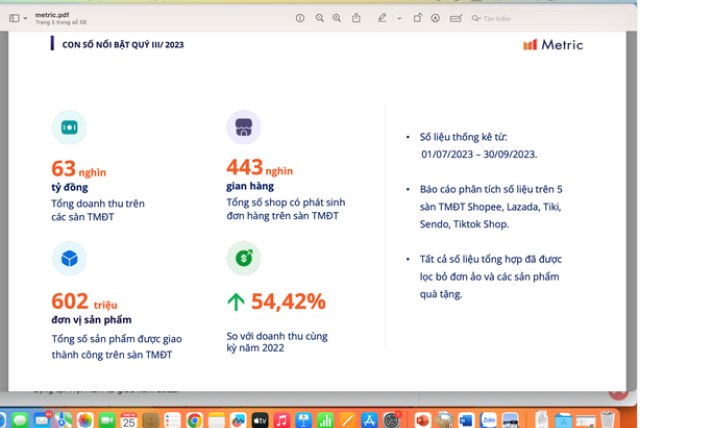The height and width of the screenshot is (428, 713).
Task: Click the zoom in magnifier icon
Action: [337, 18]
